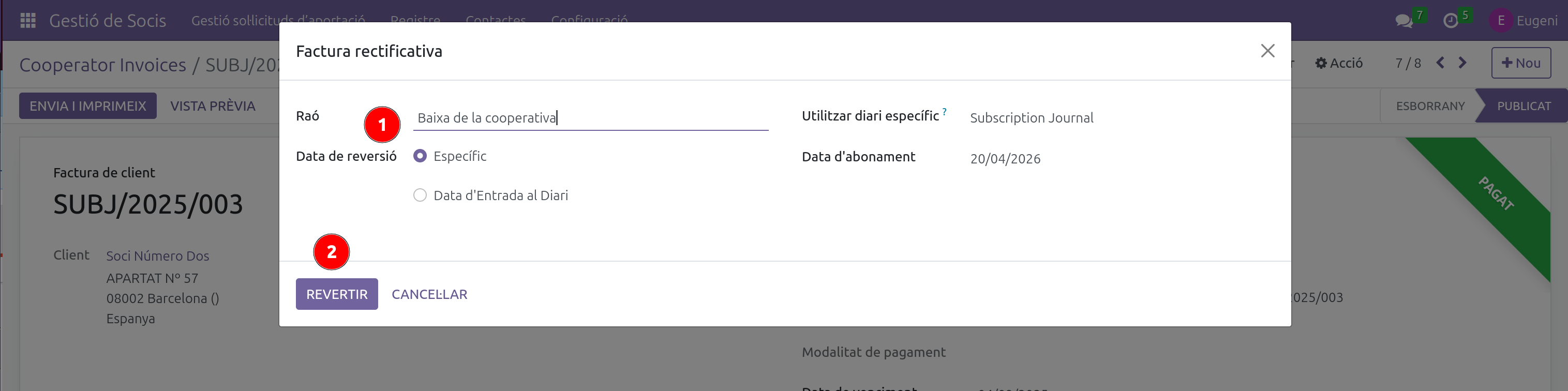The width and height of the screenshot is (1568, 391).
Task: Close the Factura rectificativa dialog
Action: [x=1268, y=51]
